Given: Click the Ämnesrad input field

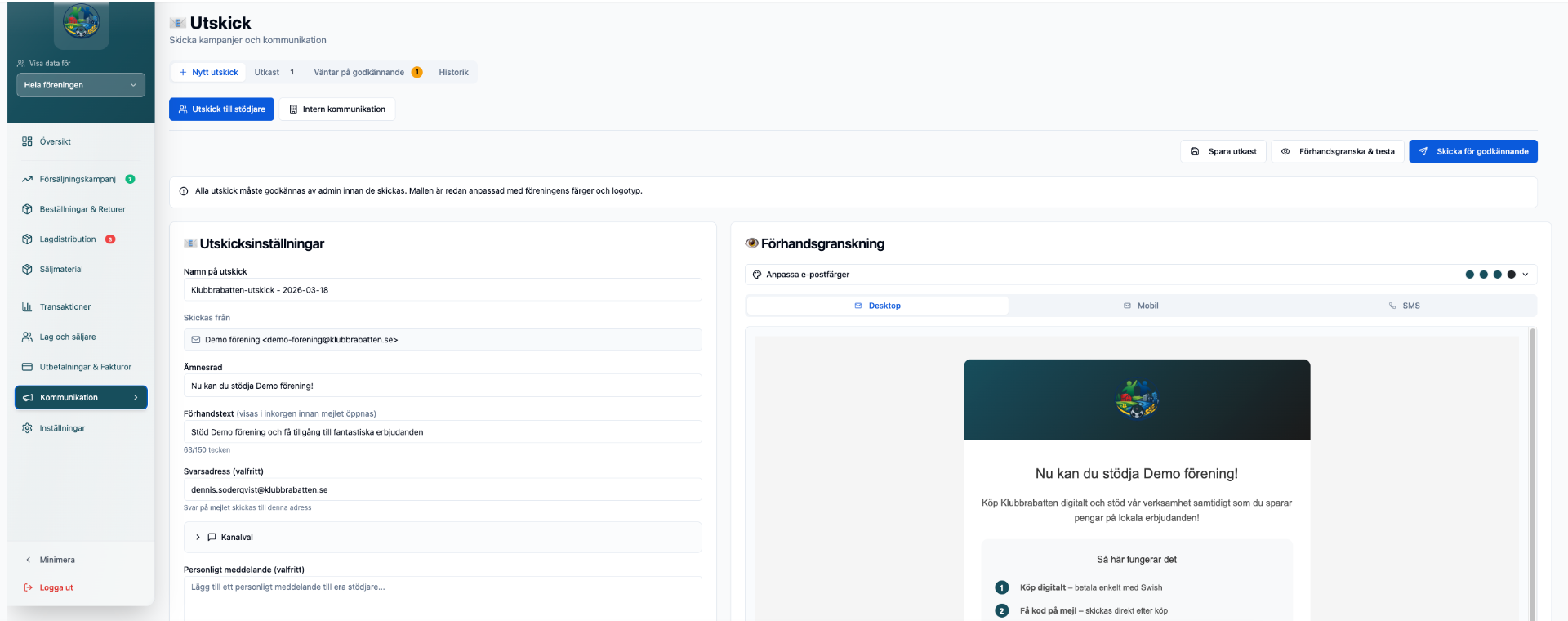Looking at the screenshot, I should 442,386.
